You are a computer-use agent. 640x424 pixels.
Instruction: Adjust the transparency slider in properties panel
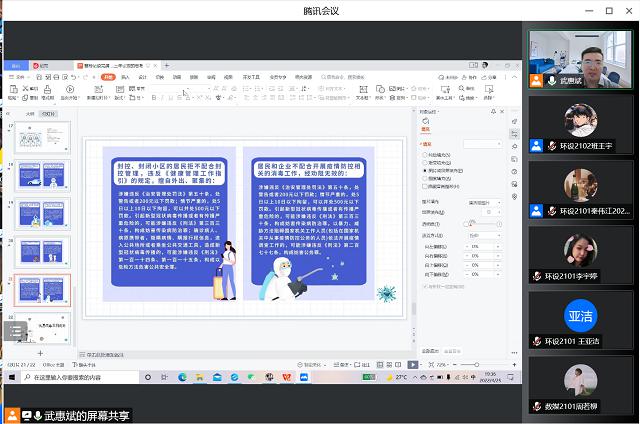[x=483, y=224]
